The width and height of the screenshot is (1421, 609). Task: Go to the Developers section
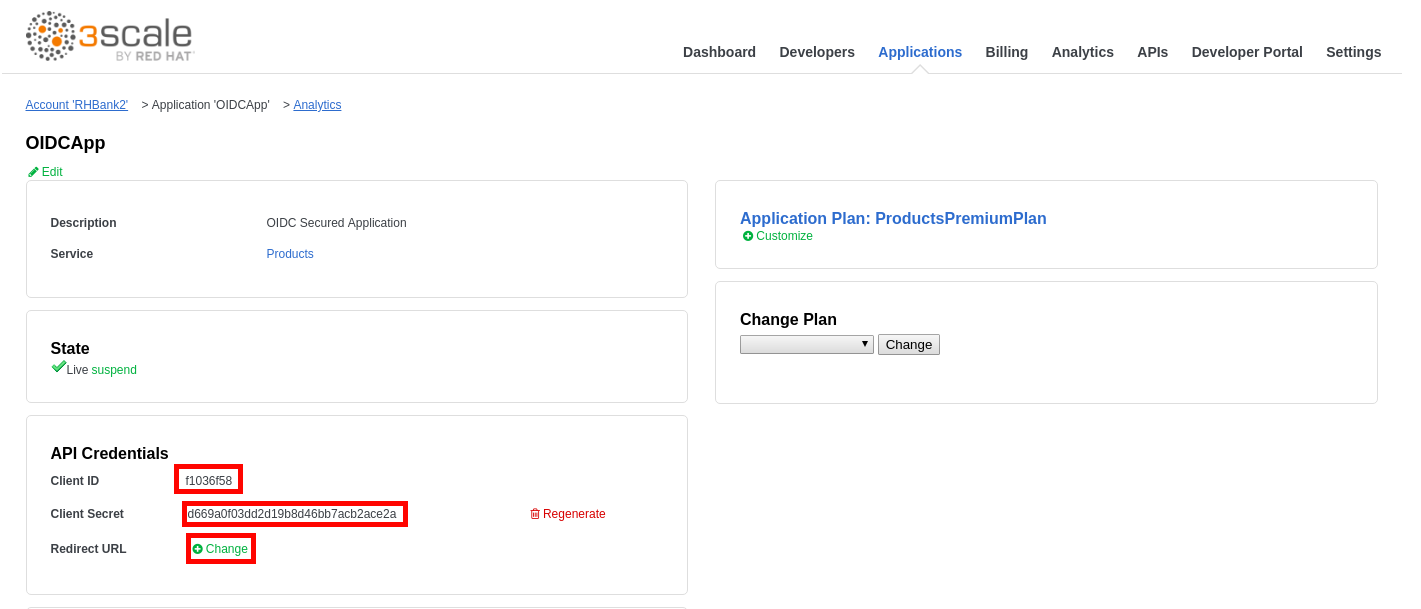point(816,52)
